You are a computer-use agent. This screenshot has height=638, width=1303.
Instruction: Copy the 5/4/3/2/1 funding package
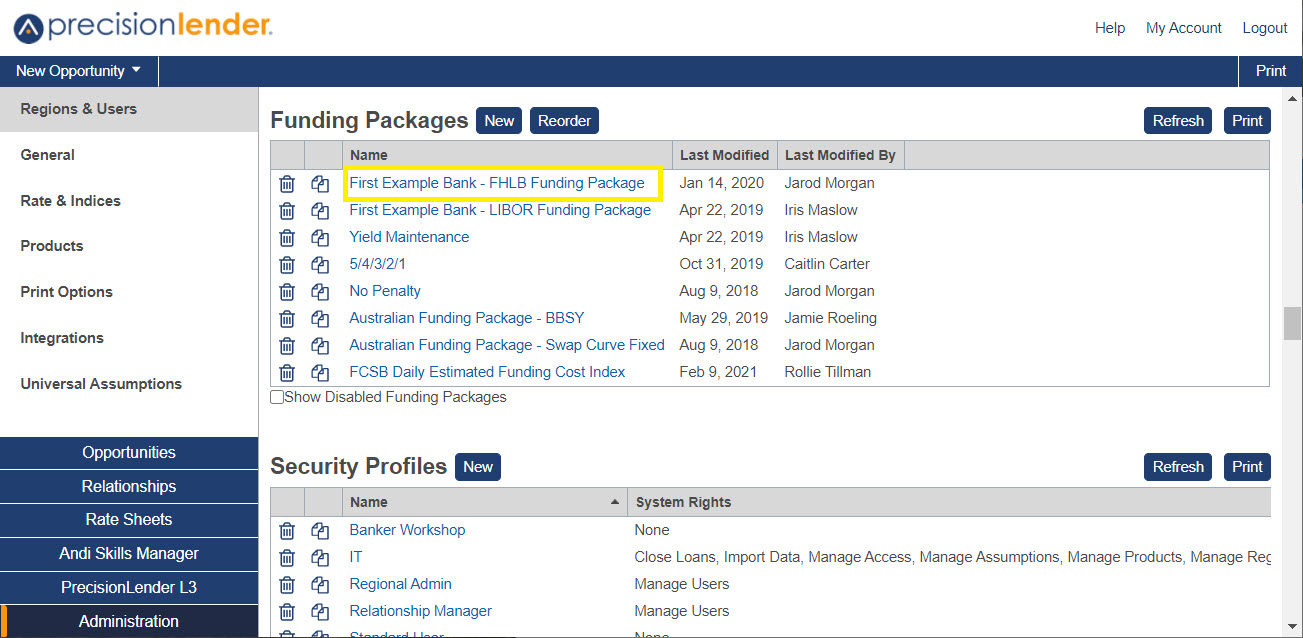click(320, 264)
